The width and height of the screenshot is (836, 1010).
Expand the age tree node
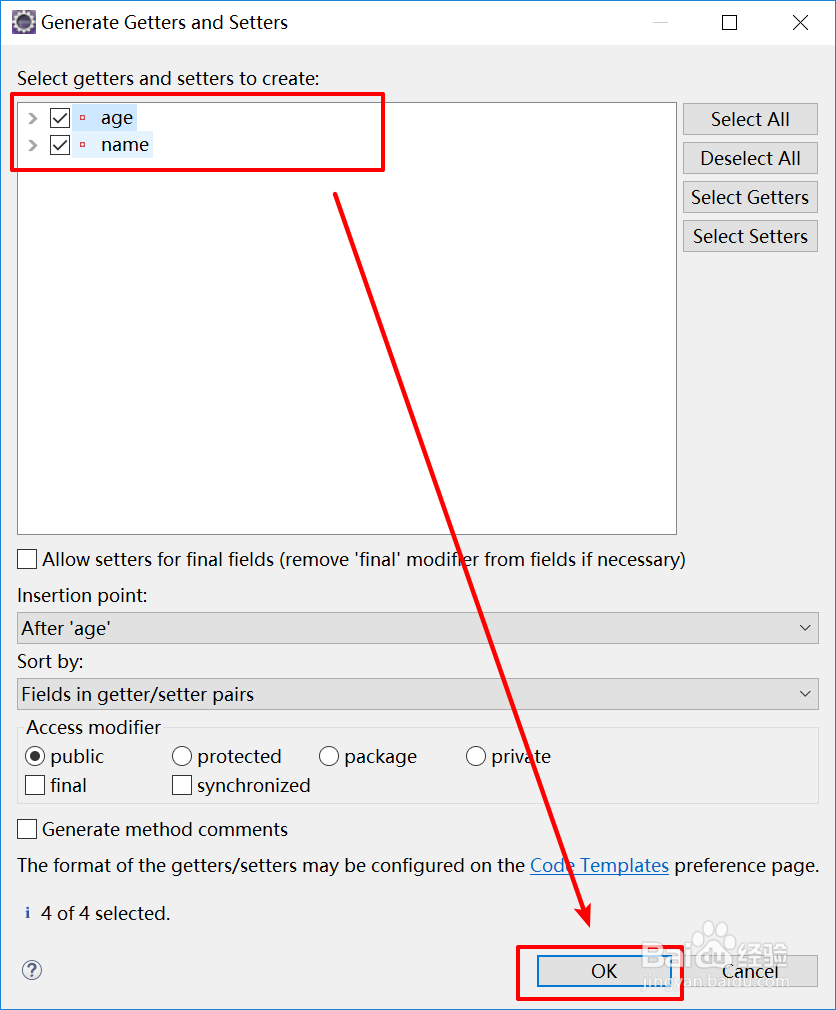click(x=33, y=119)
